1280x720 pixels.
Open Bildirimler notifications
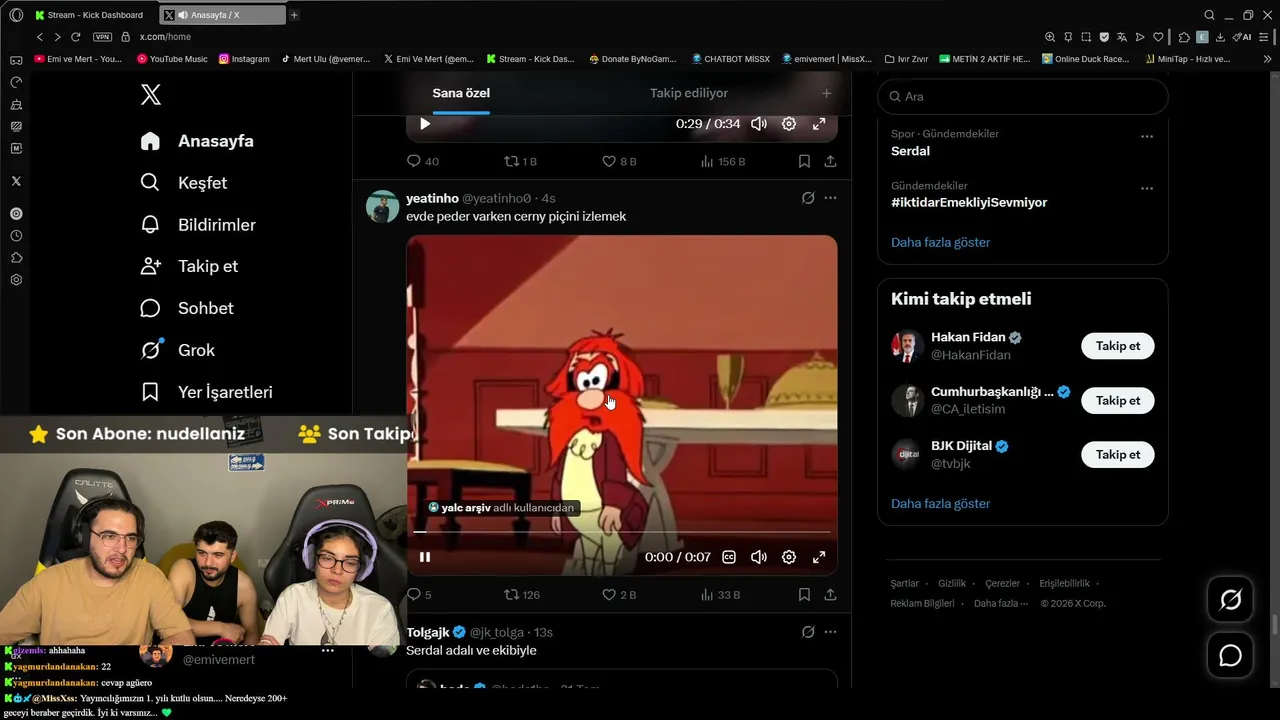coord(198,225)
